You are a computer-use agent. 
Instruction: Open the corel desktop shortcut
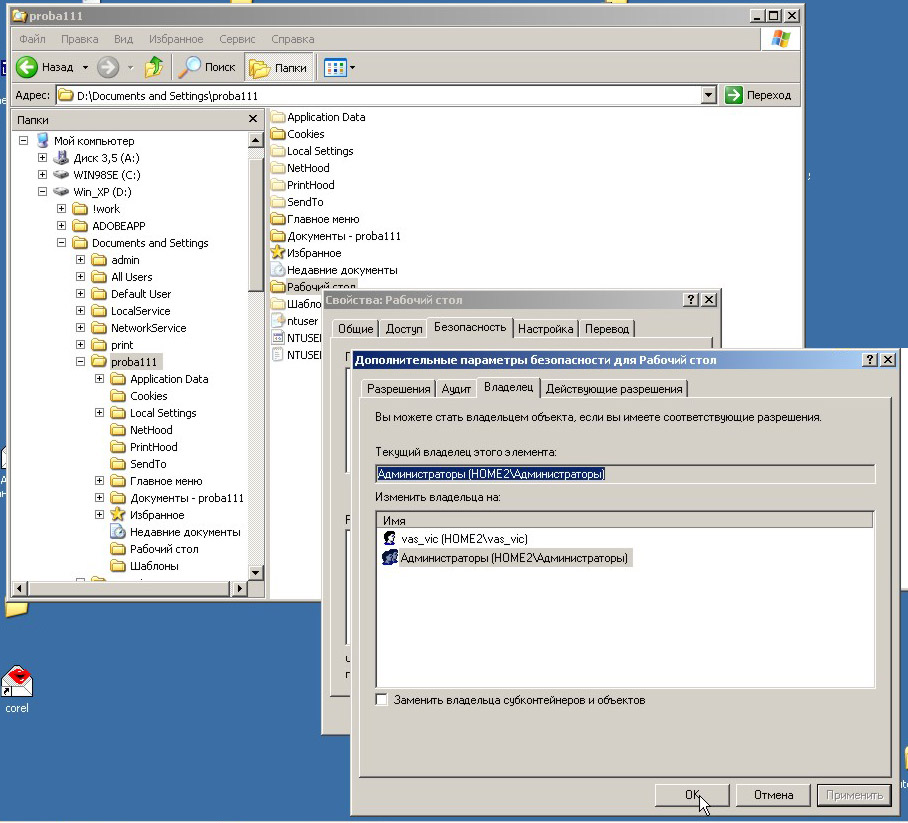(17, 683)
